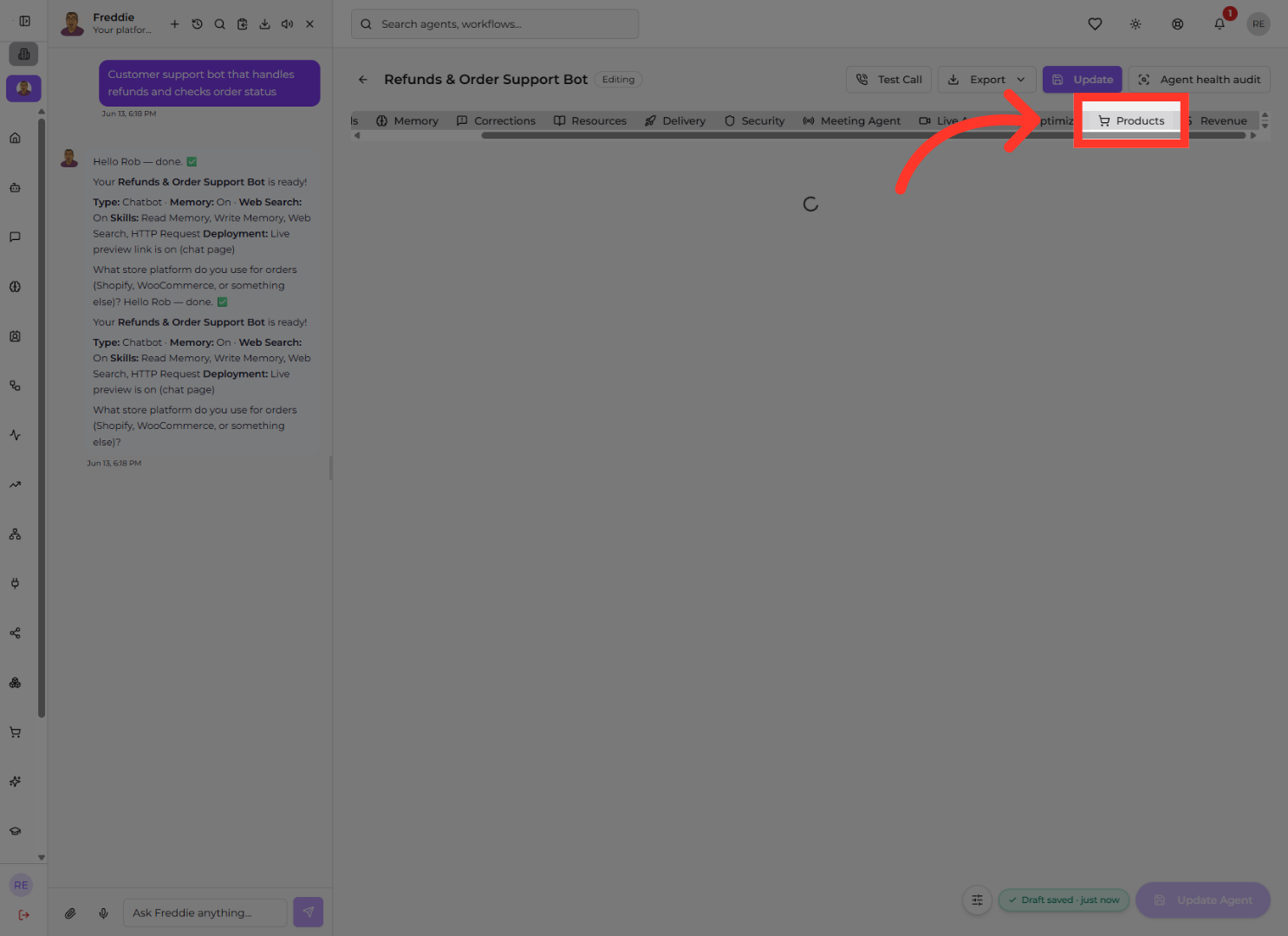
Task: Click the tab strip horizontal scrollbar
Action: point(863,135)
